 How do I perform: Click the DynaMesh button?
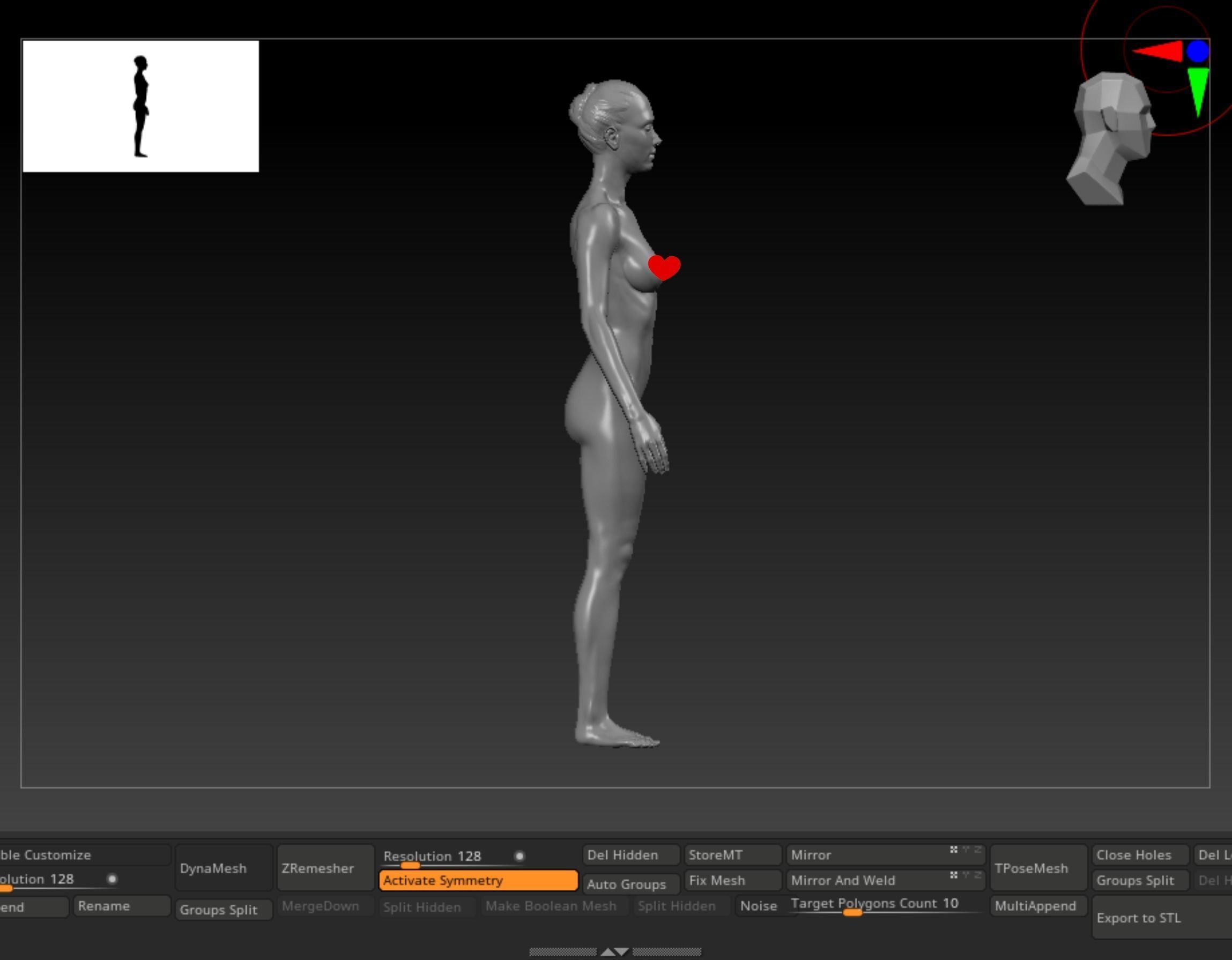tap(224, 868)
